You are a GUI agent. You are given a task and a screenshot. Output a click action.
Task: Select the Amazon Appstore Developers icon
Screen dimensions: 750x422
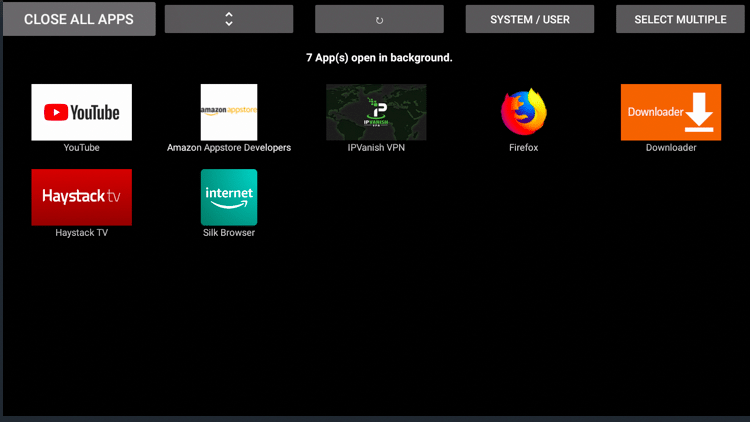pos(229,112)
